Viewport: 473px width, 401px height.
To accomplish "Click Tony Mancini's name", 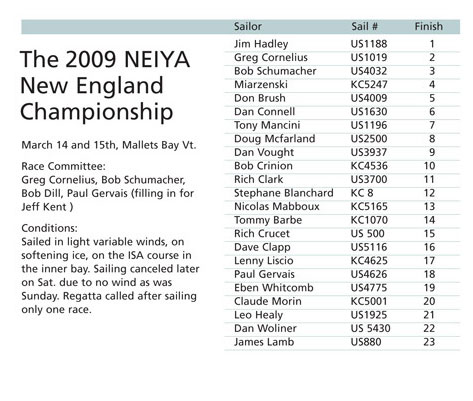I will tap(267, 125).
